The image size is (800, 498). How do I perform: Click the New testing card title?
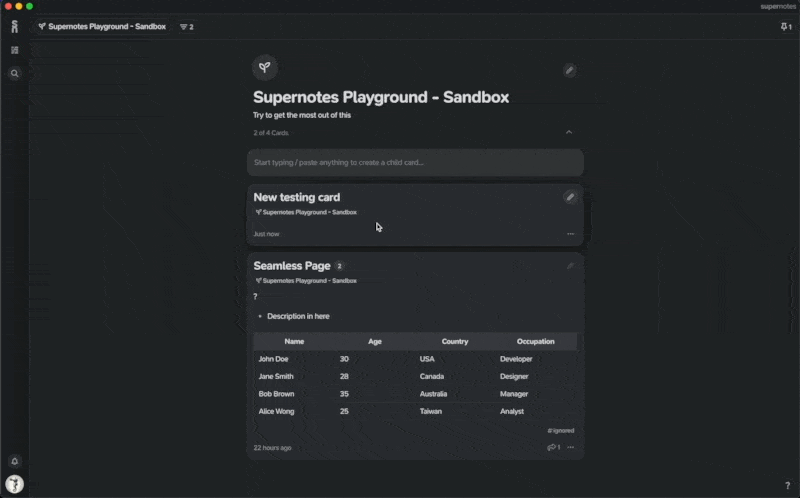tap(296, 197)
